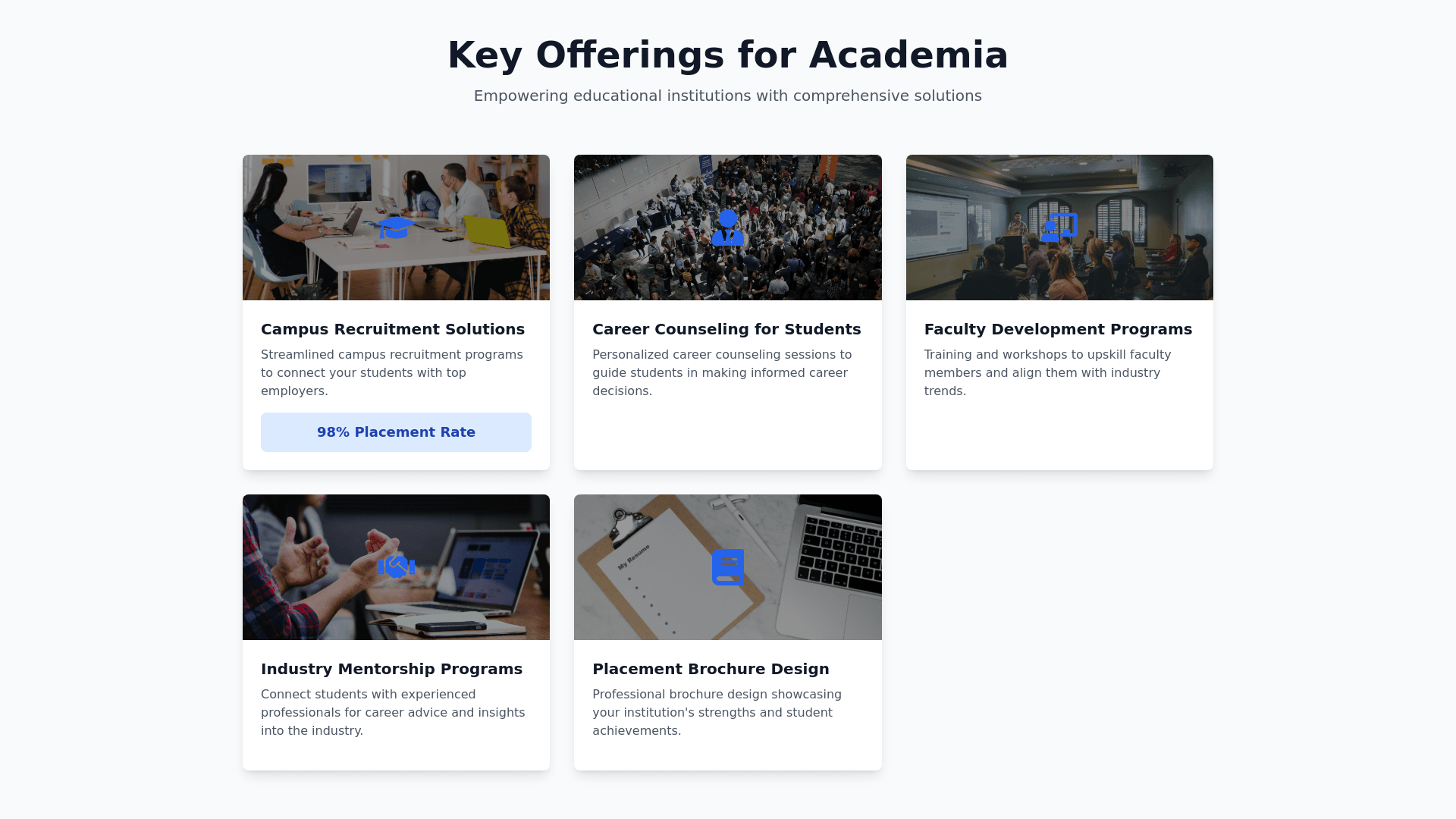Click the Empowering educational institutions subtitle
Viewport: 1456px width, 819px height.
pyautogui.click(x=728, y=96)
